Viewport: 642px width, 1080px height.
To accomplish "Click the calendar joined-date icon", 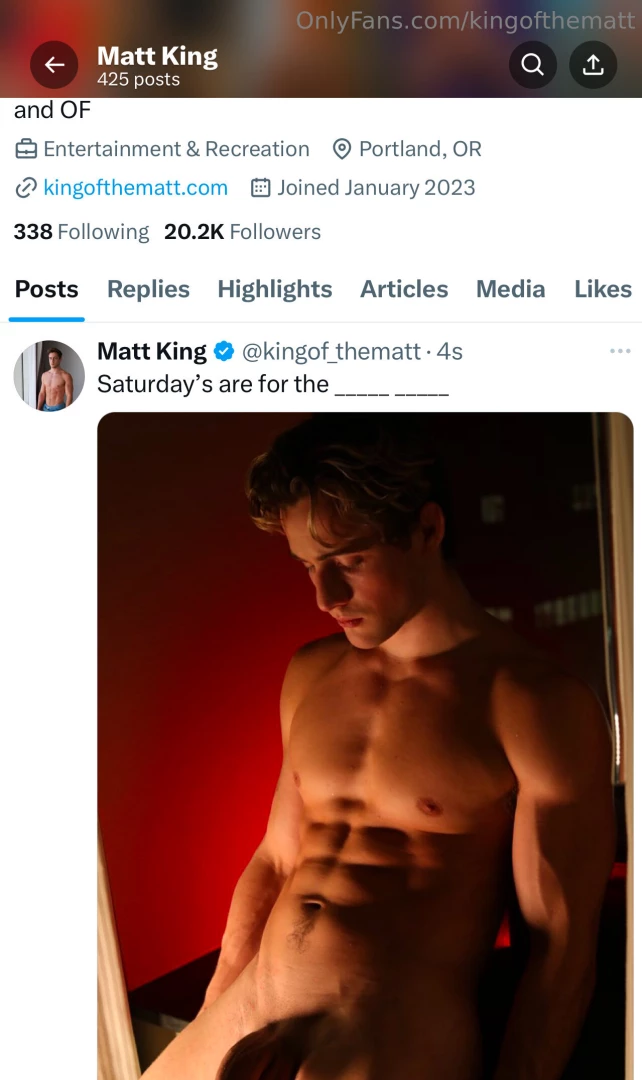I will pyautogui.click(x=260, y=188).
